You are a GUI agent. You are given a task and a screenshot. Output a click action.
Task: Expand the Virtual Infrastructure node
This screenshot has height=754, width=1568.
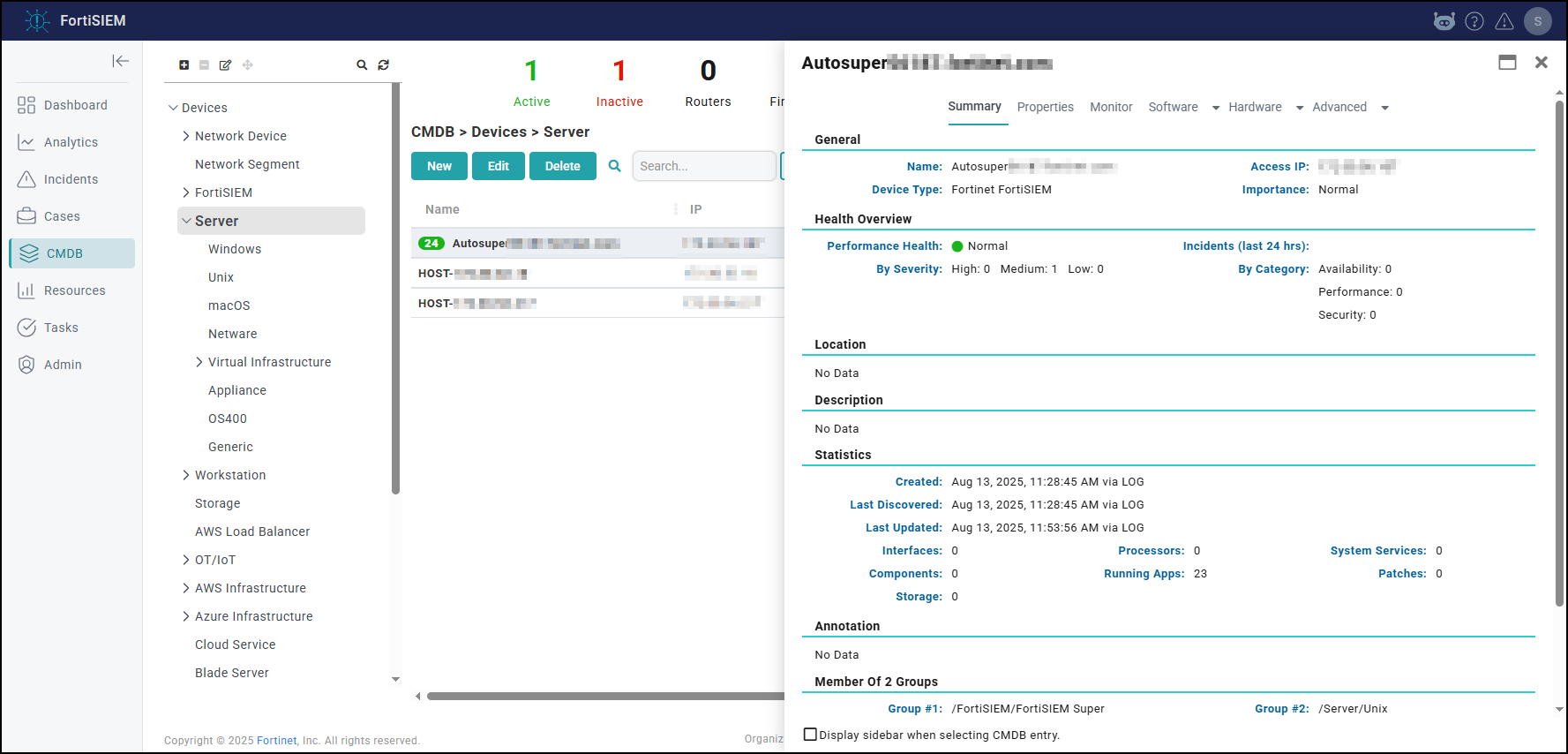click(199, 362)
